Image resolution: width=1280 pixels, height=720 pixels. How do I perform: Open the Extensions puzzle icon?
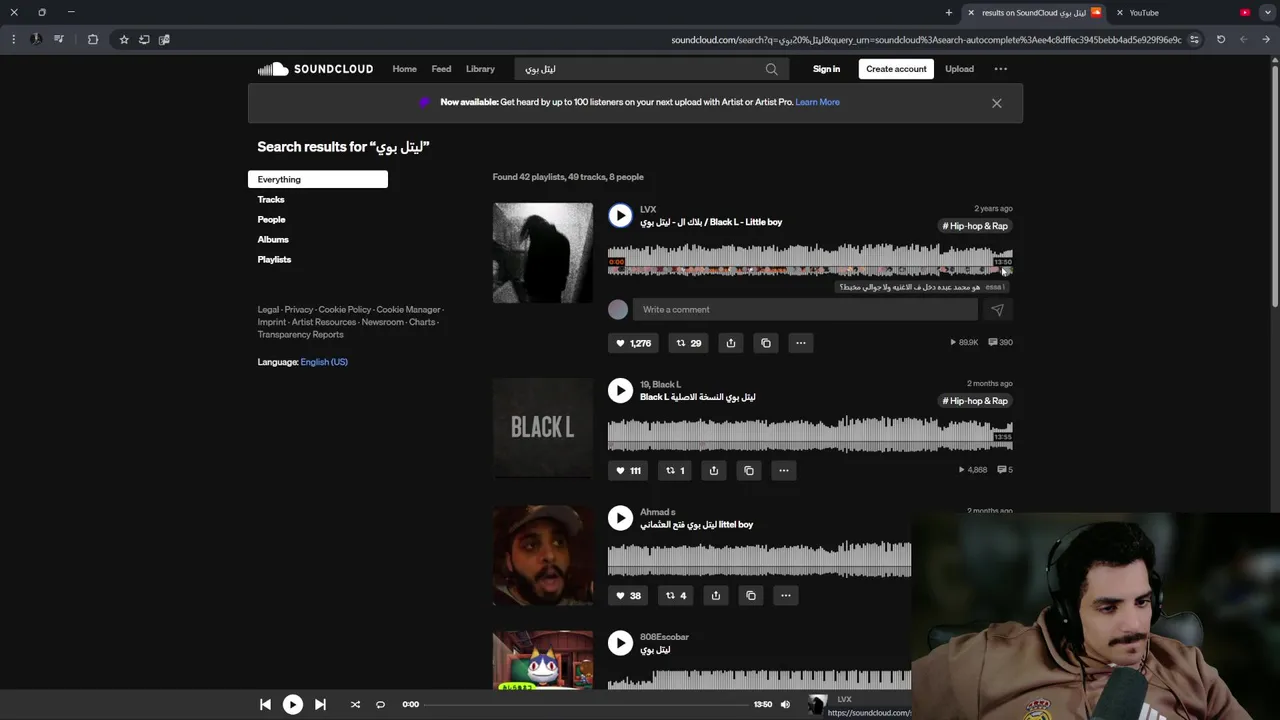pyautogui.click(x=93, y=39)
